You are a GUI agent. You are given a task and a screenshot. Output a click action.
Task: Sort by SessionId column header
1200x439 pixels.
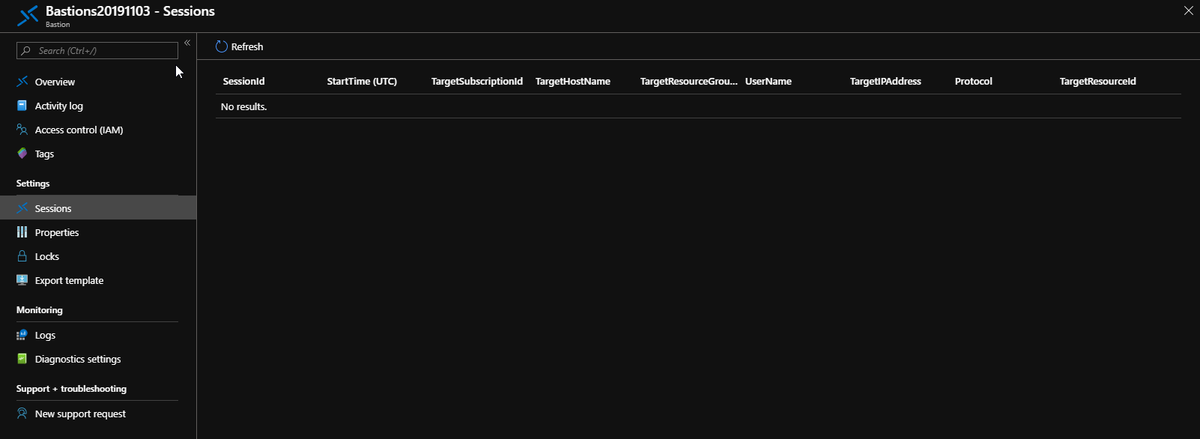click(243, 81)
